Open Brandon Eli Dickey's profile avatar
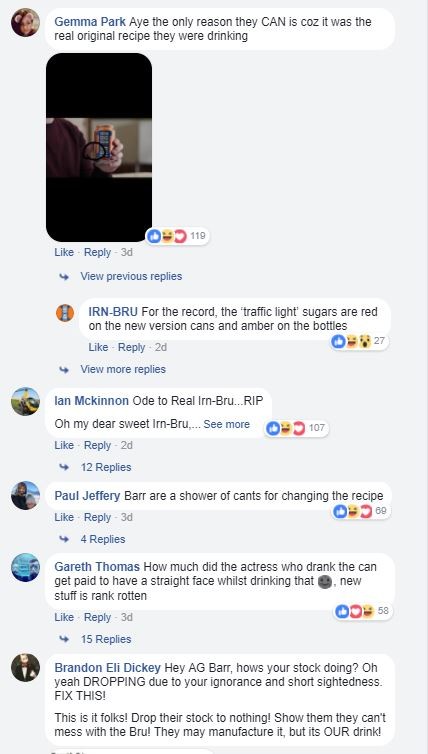 point(25,667)
